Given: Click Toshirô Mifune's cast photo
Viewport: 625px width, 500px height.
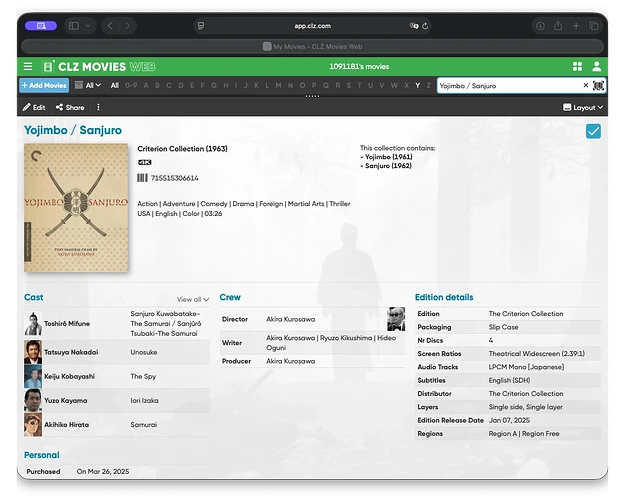Looking at the screenshot, I should 33,323.
